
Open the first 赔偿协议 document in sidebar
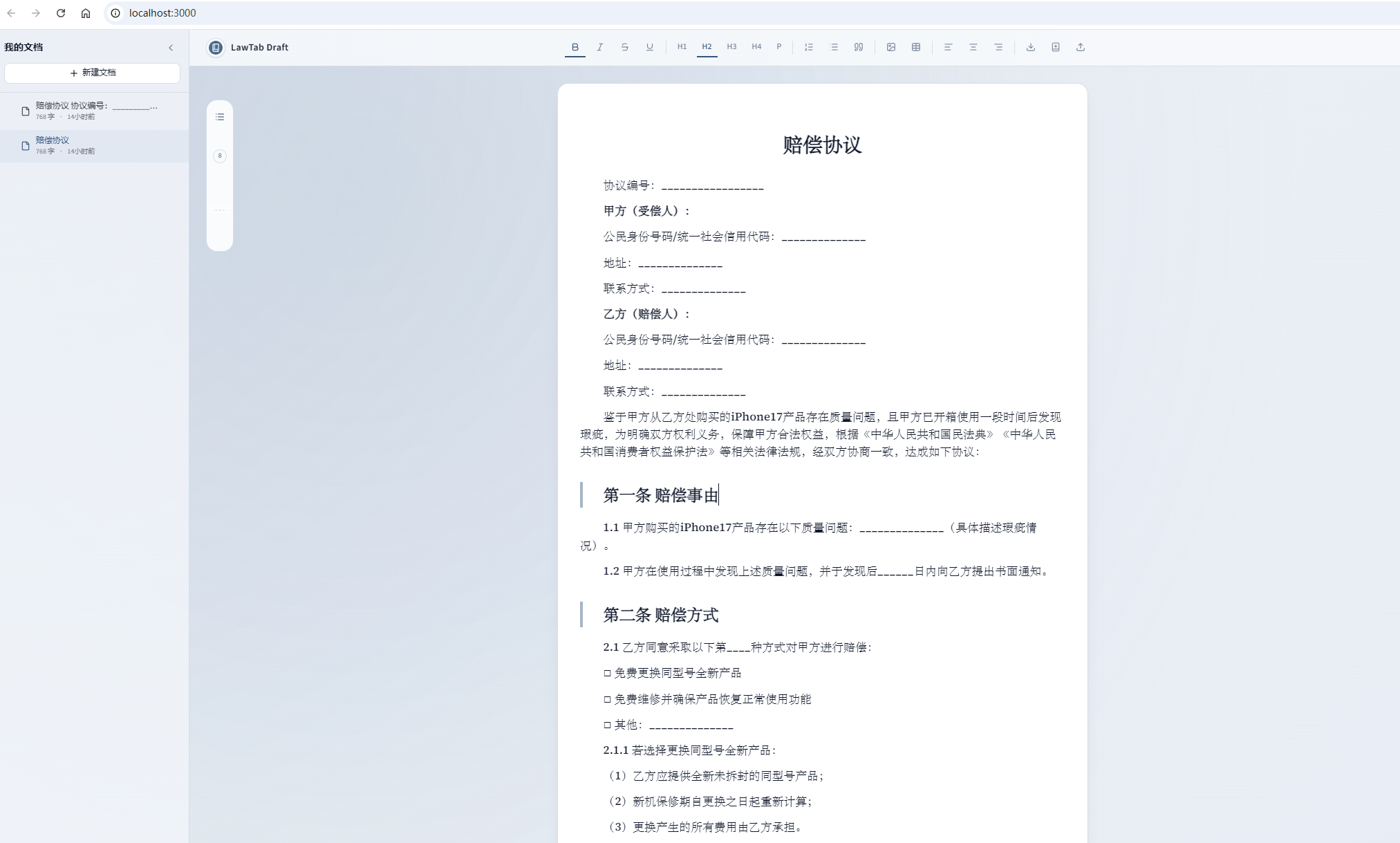click(x=92, y=111)
